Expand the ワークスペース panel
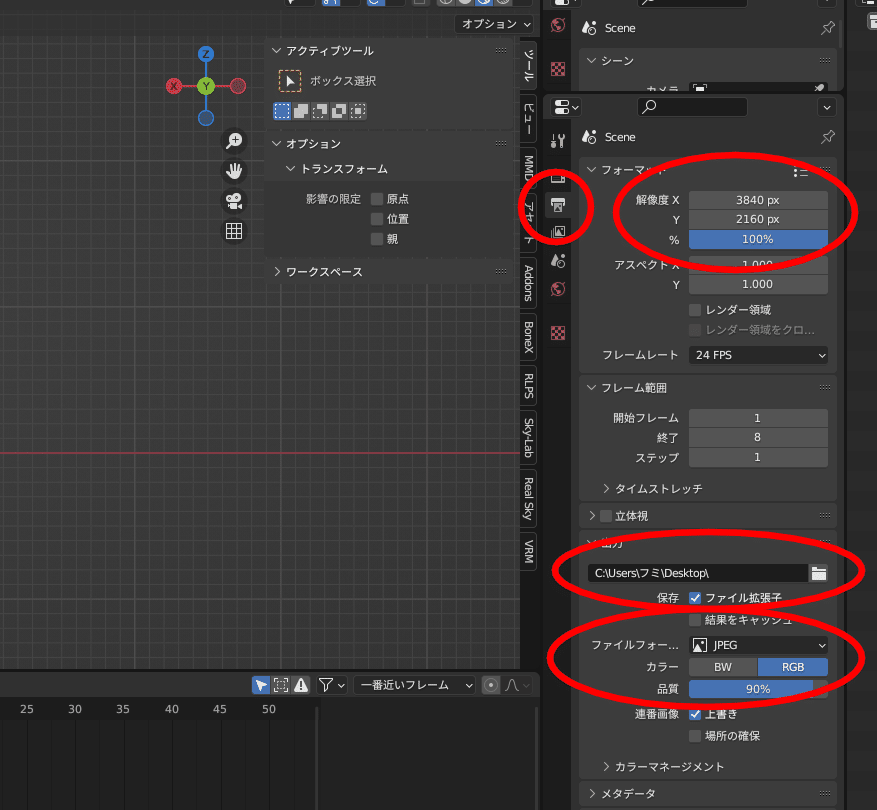The width and height of the screenshot is (877, 810). click(277, 272)
